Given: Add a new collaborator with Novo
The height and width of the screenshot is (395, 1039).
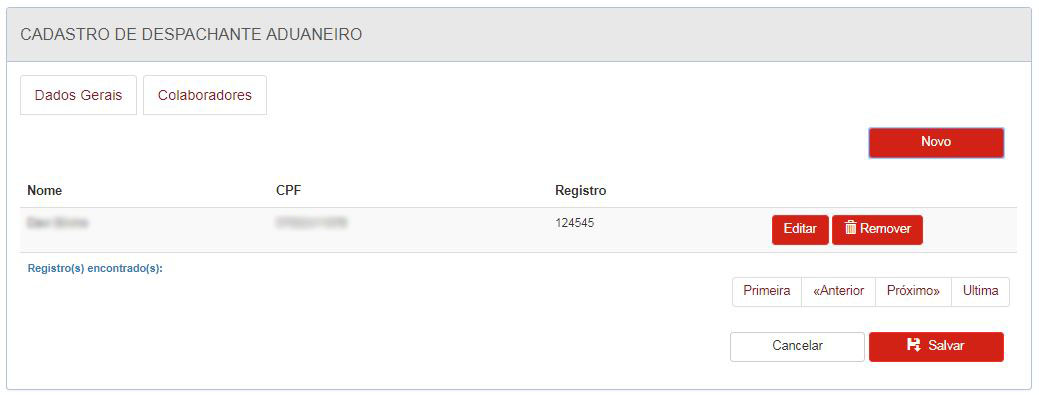Looking at the screenshot, I should (x=936, y=142).
